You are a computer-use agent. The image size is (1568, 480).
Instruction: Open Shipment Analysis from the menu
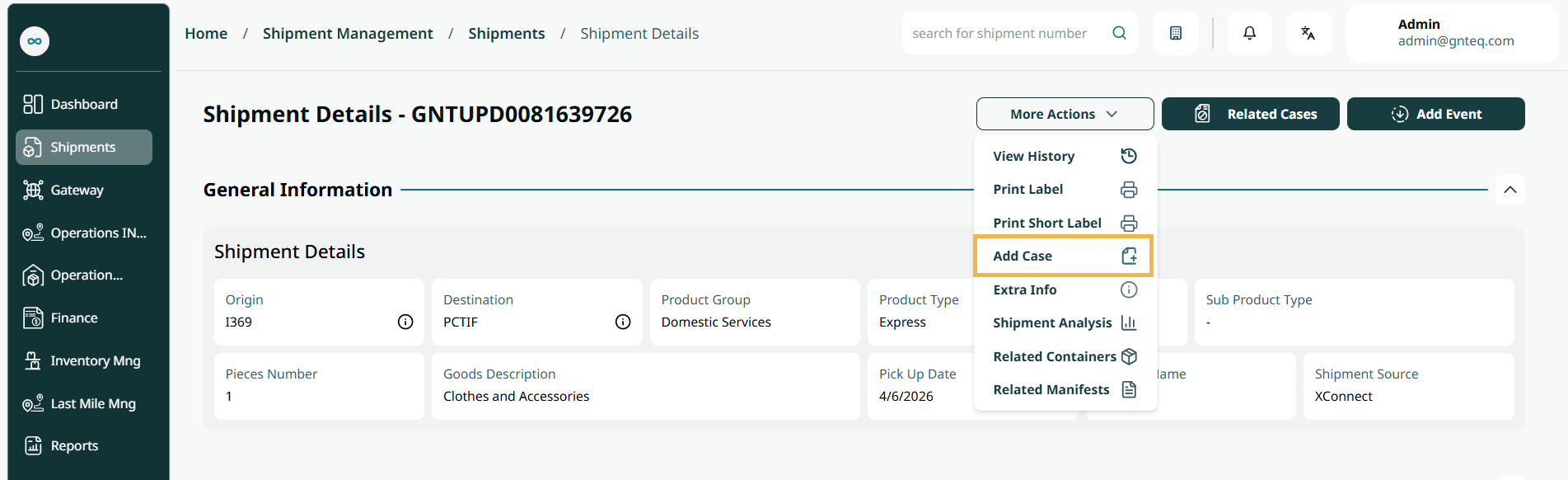point(1065,322)
